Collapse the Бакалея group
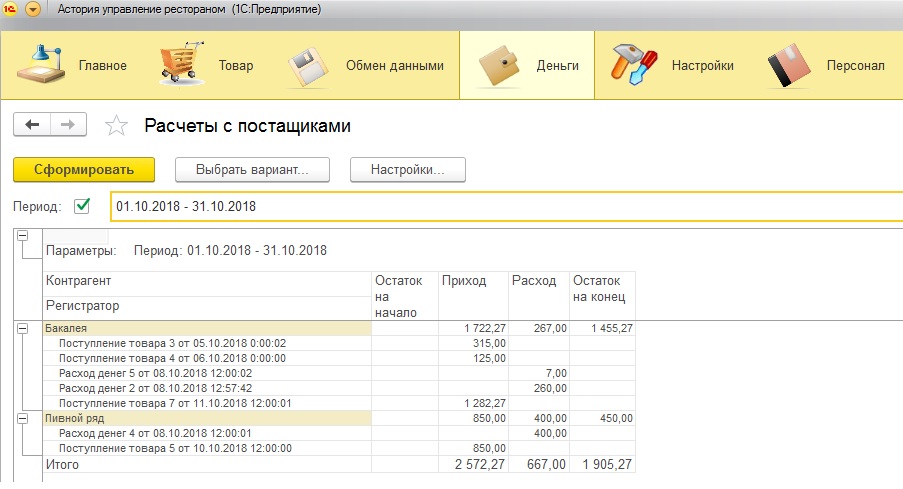 pyautogui.click(x=22, y=328)
